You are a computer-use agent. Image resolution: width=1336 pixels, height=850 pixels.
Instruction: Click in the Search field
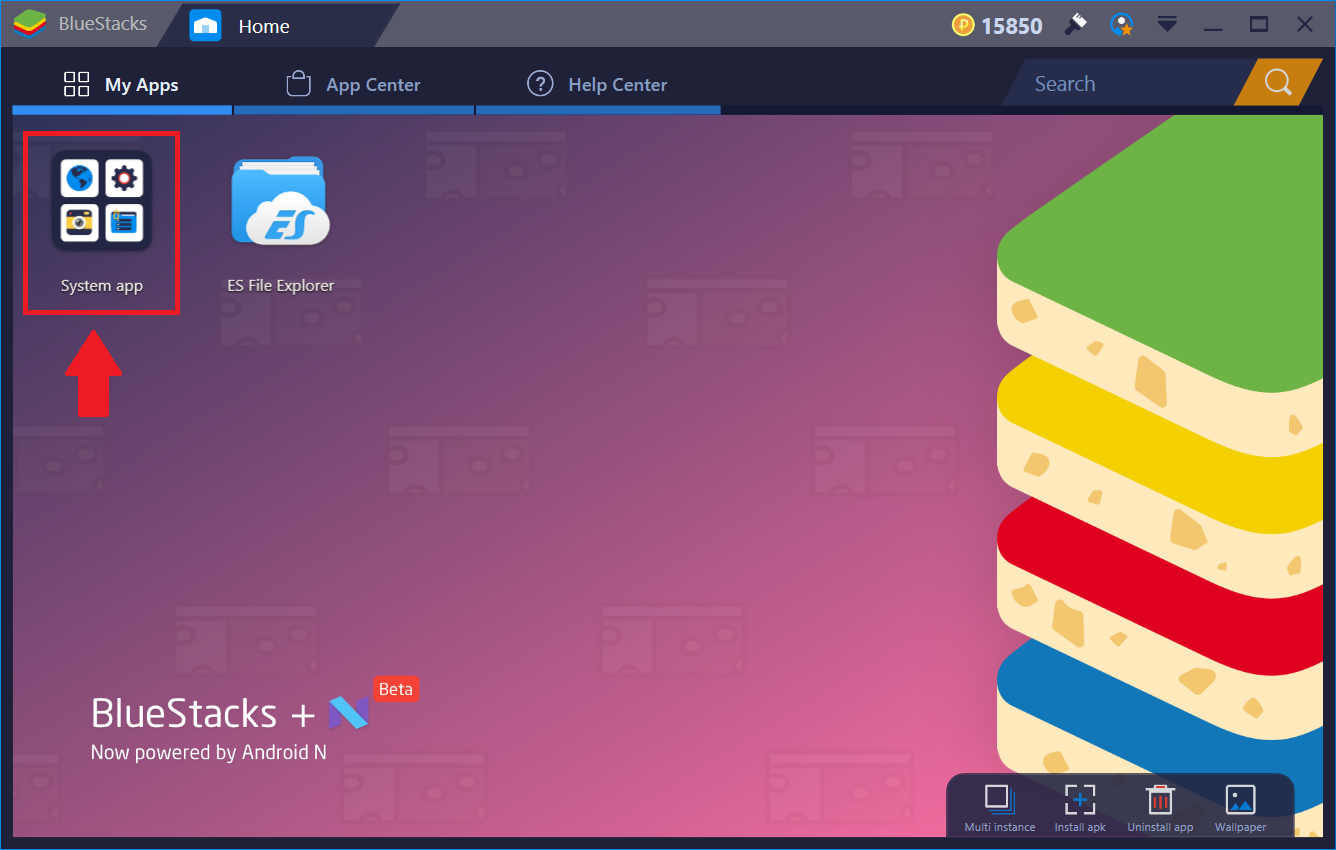tap(1125, 83)
